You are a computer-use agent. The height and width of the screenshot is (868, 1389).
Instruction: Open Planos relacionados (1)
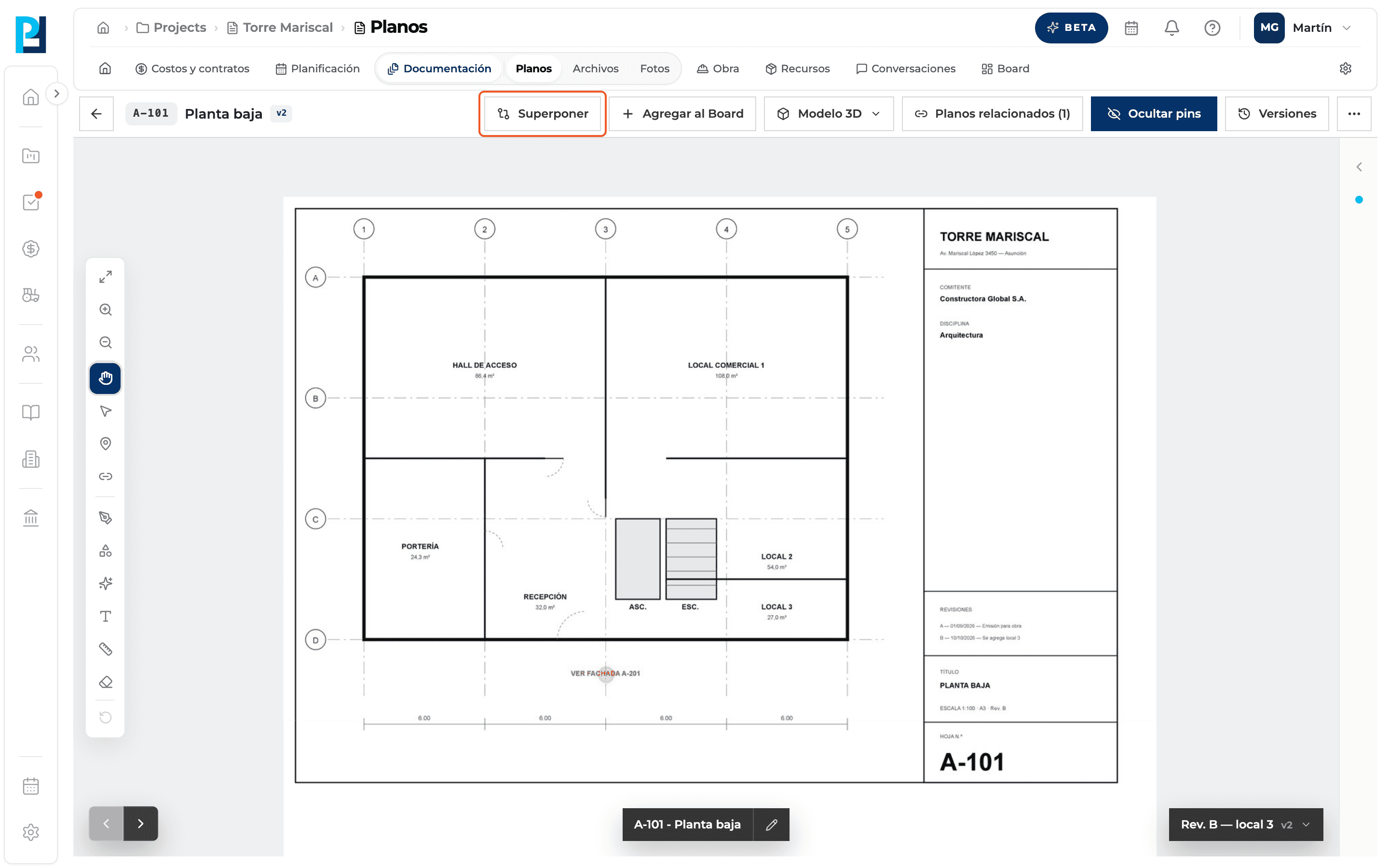click(992, 114)
